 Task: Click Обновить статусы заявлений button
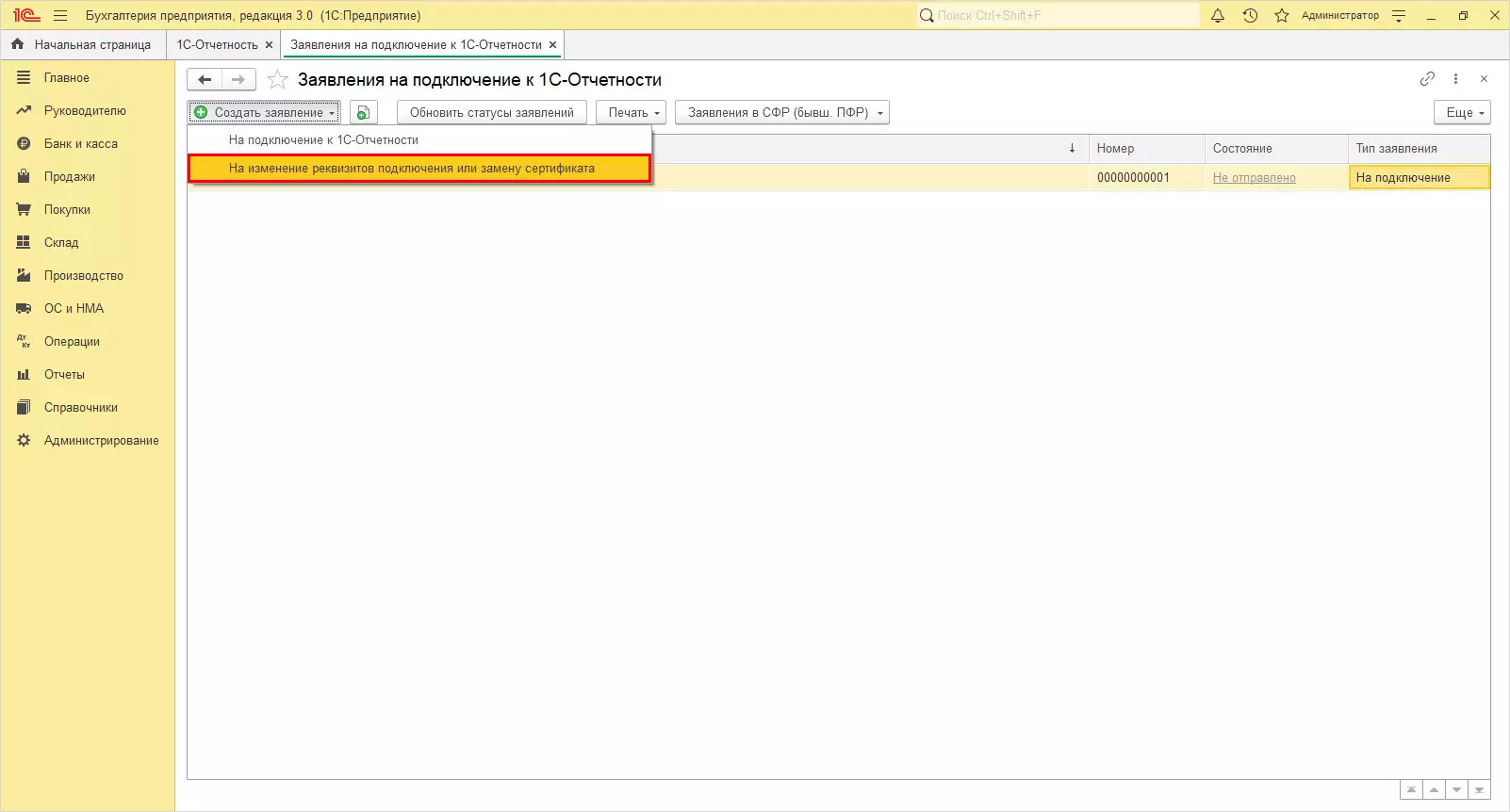tap(492, 113)
